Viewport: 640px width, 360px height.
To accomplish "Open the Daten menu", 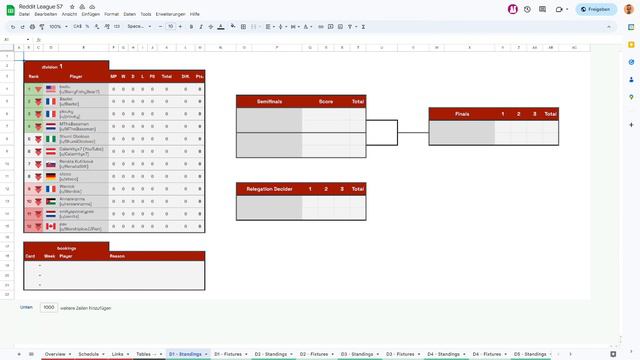I will coord(129,14).
